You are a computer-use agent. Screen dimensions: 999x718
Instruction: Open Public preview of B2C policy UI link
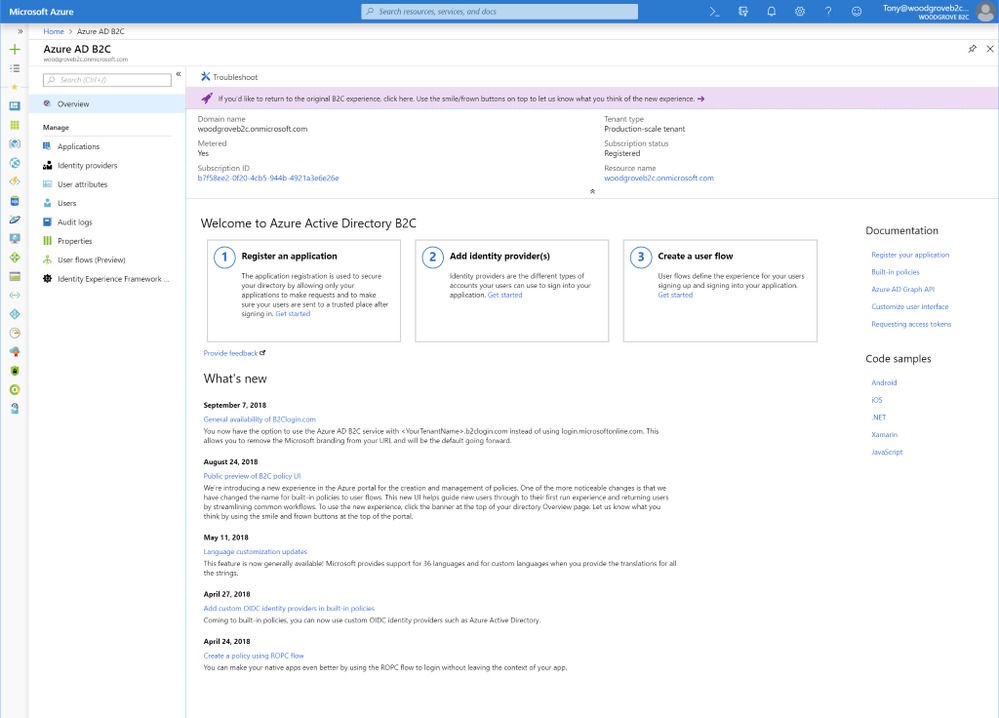click(252, 476)
